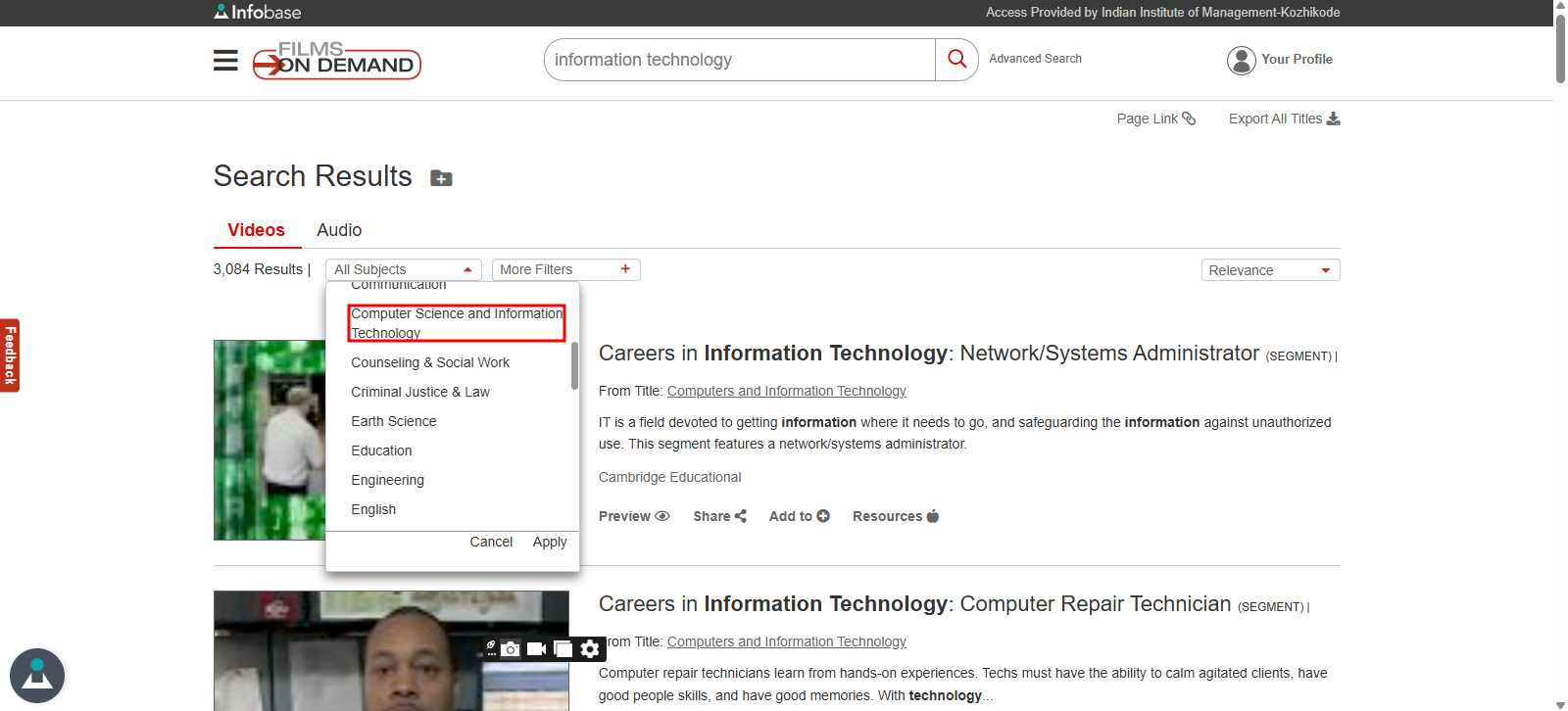Click the camera screenshot icon in overlay toolbar
The height and width of the screenshot is (711, 1568).
click(x=511, y=649)
